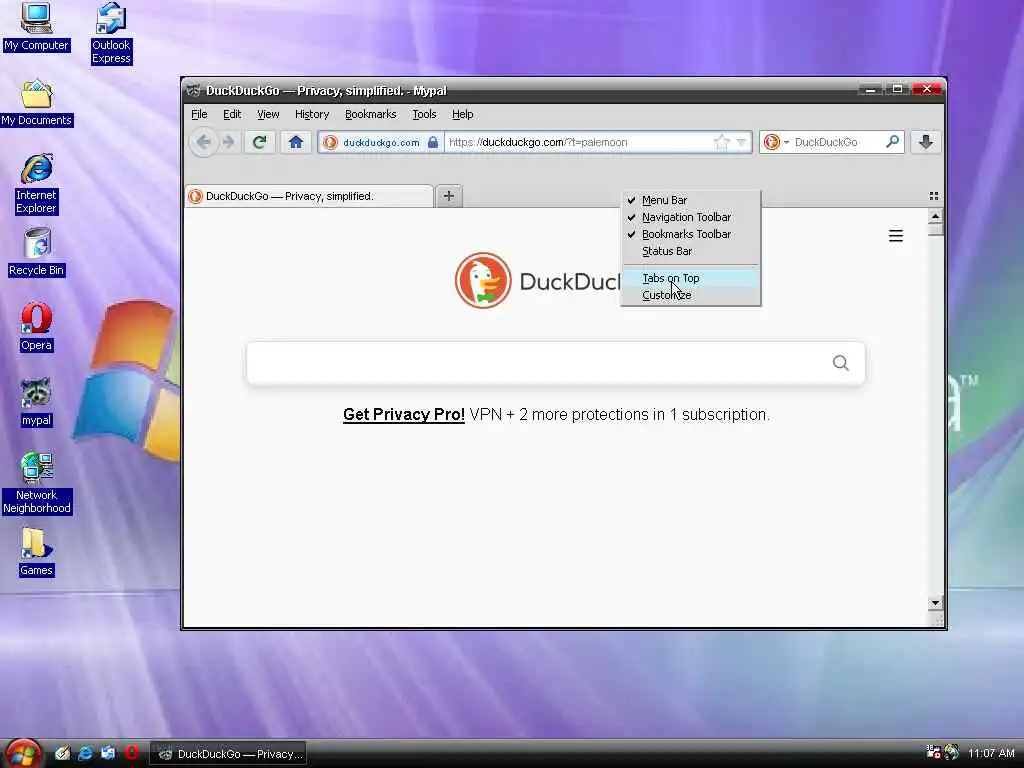1024x768 pixels.
Task: Launch mypal raccoon desktop shortcut
Action: coord(37,402)
